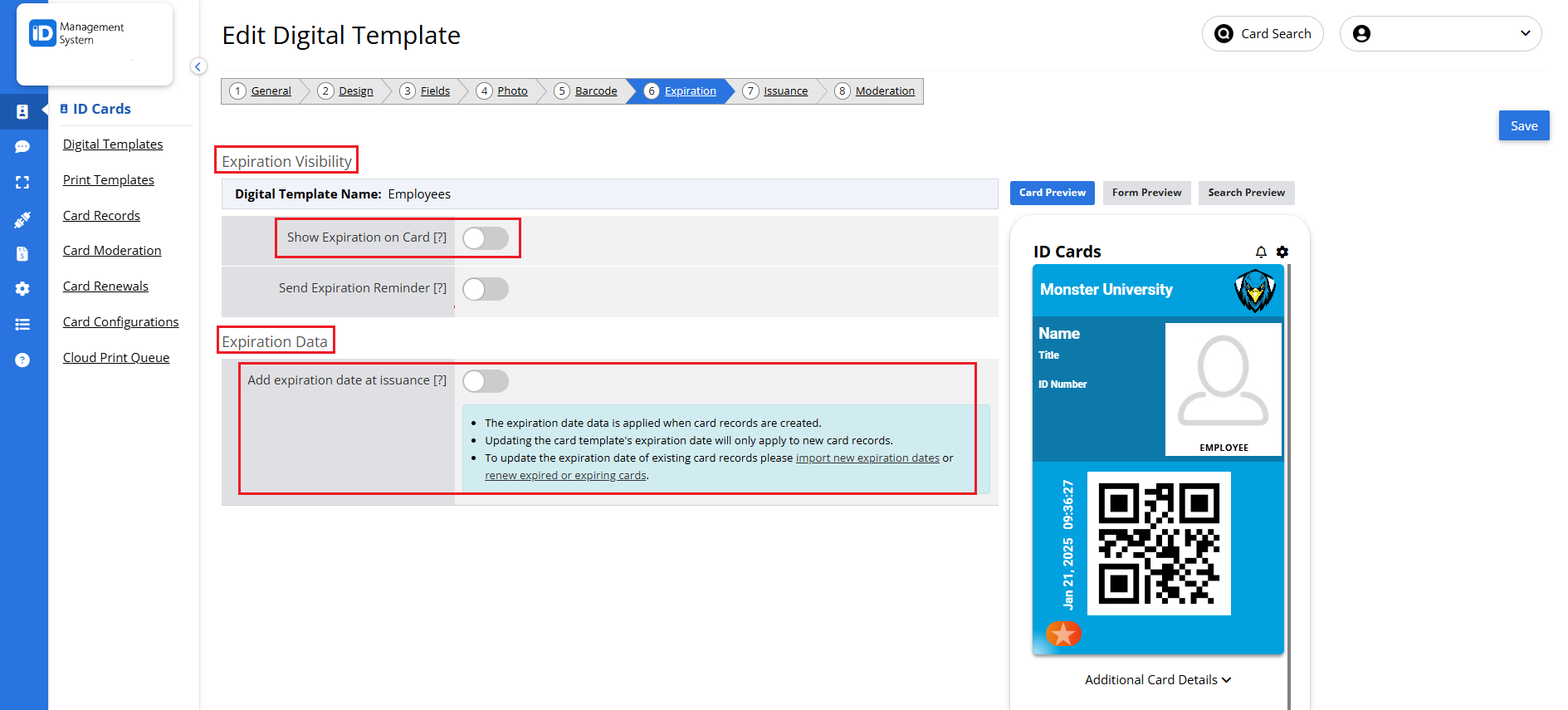
Task: Open the help question mark icon
Action: tap(22, 360)
